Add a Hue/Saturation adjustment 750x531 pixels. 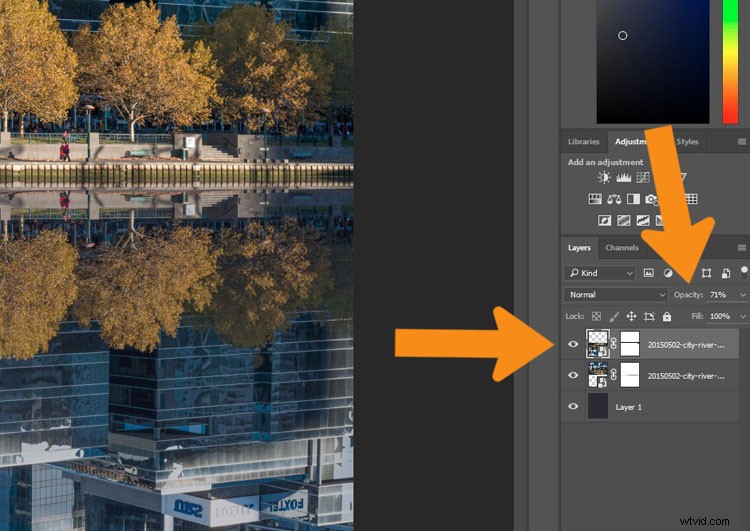[595, 199]
